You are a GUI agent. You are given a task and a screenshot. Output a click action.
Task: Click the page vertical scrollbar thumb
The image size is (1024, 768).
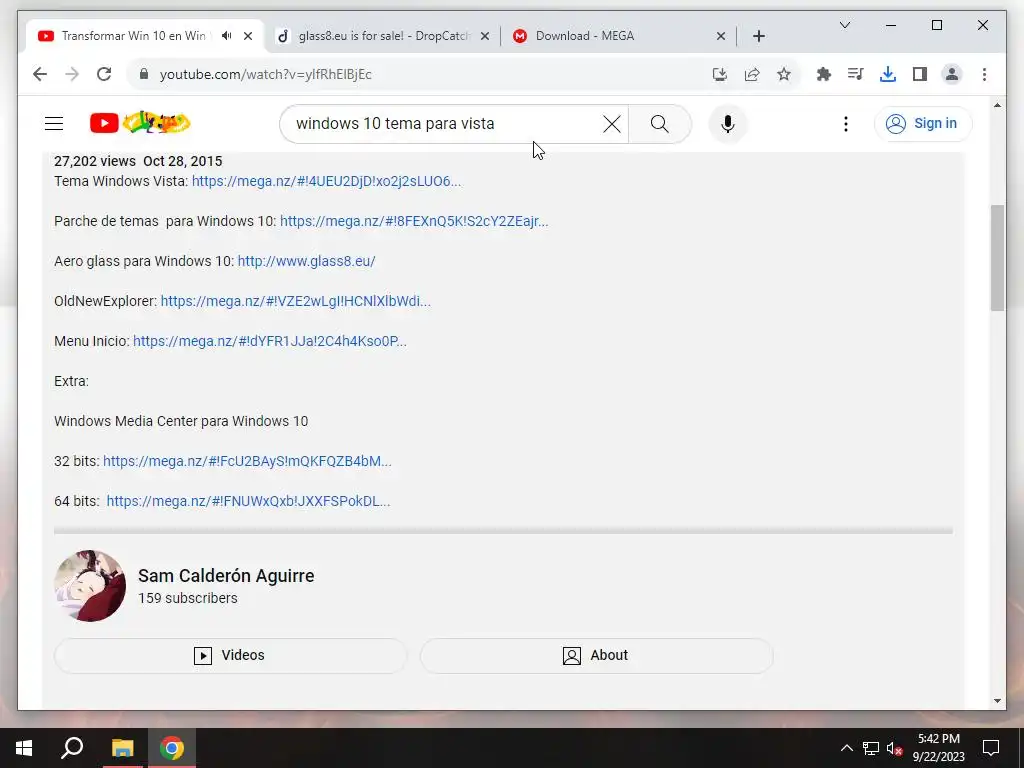(997, 258)
